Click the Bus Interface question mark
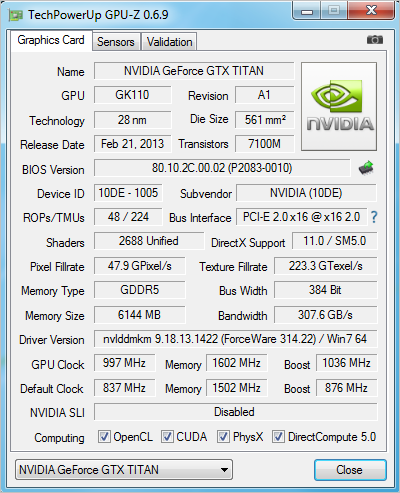400x493 pixels. pyautogui.click(x=374, y=217)
